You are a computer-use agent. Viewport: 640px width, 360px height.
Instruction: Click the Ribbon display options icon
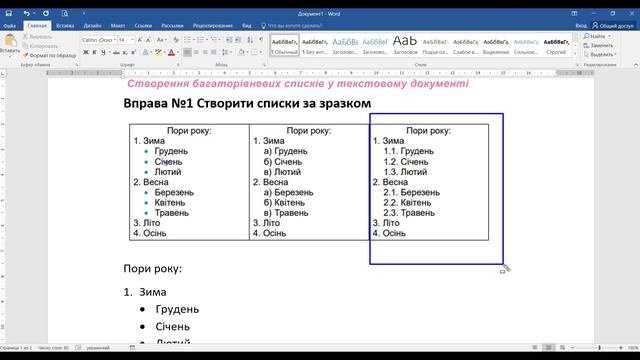574,13
